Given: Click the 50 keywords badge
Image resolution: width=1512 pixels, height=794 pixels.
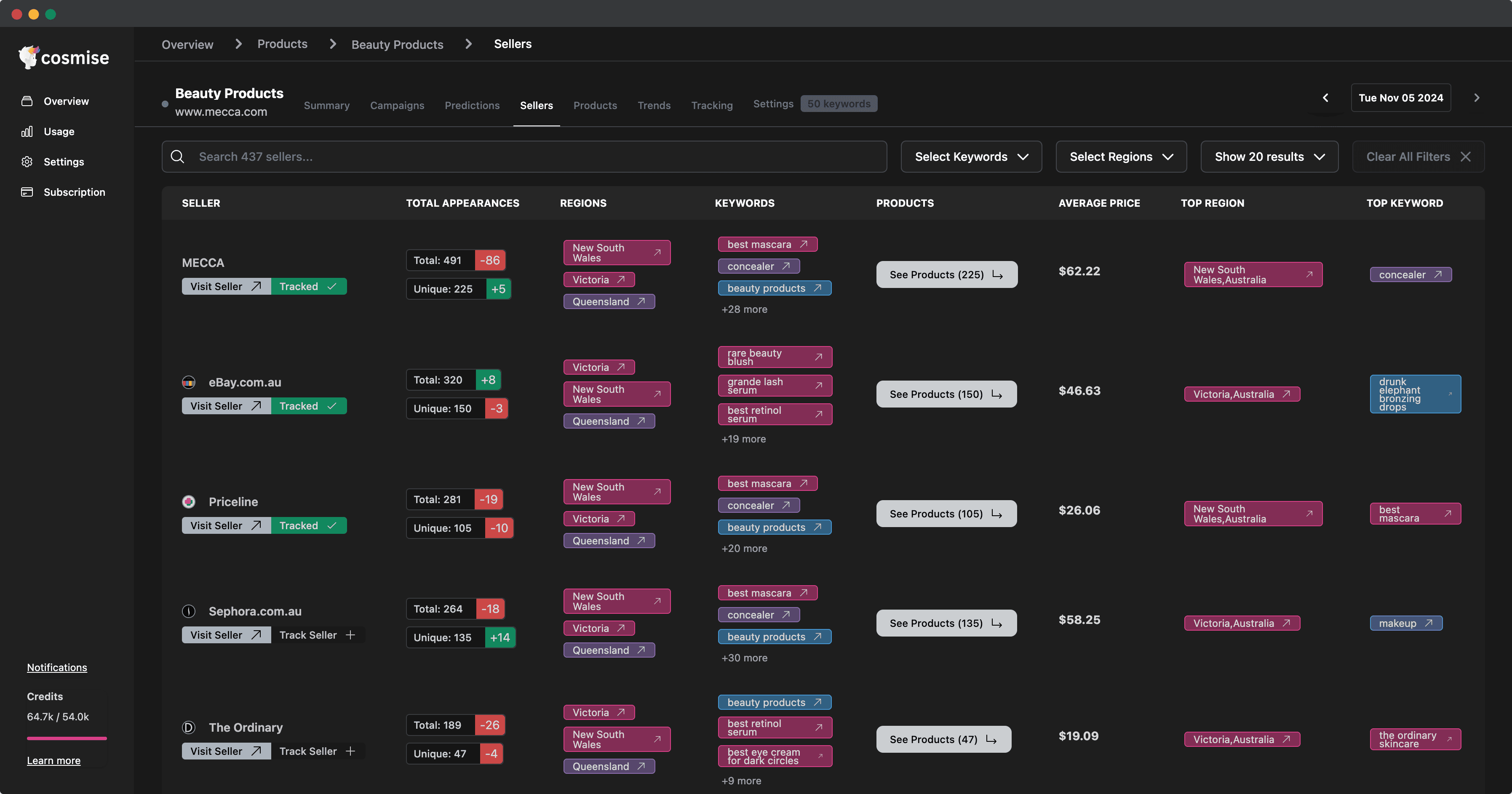Looking at the screenshot, I should point(839,103).
